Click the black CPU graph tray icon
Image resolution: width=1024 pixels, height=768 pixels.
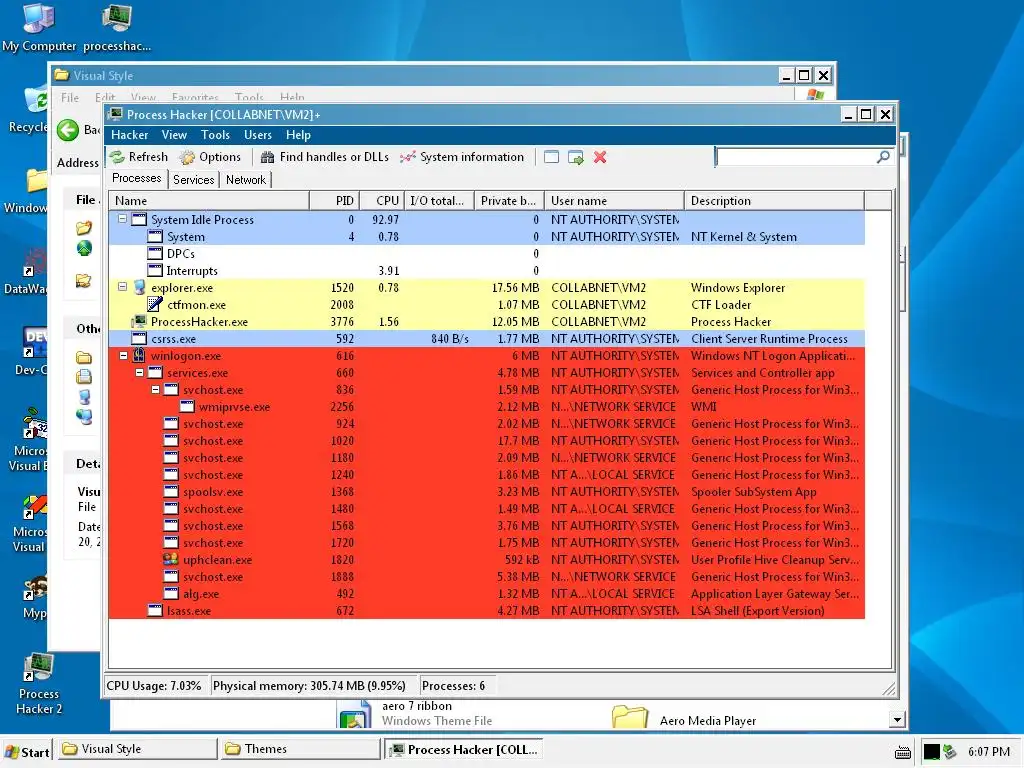pyautogui.click(x=931, y=752)
